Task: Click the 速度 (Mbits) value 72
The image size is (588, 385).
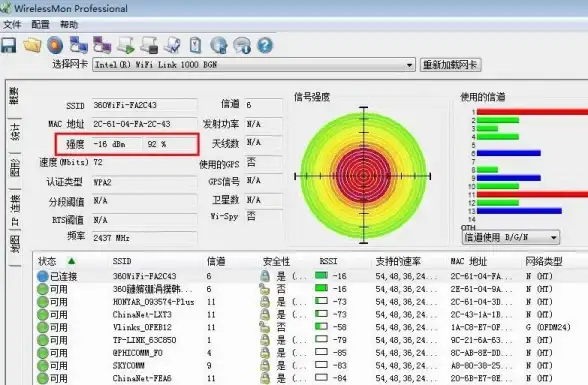Action: (98, 162)
